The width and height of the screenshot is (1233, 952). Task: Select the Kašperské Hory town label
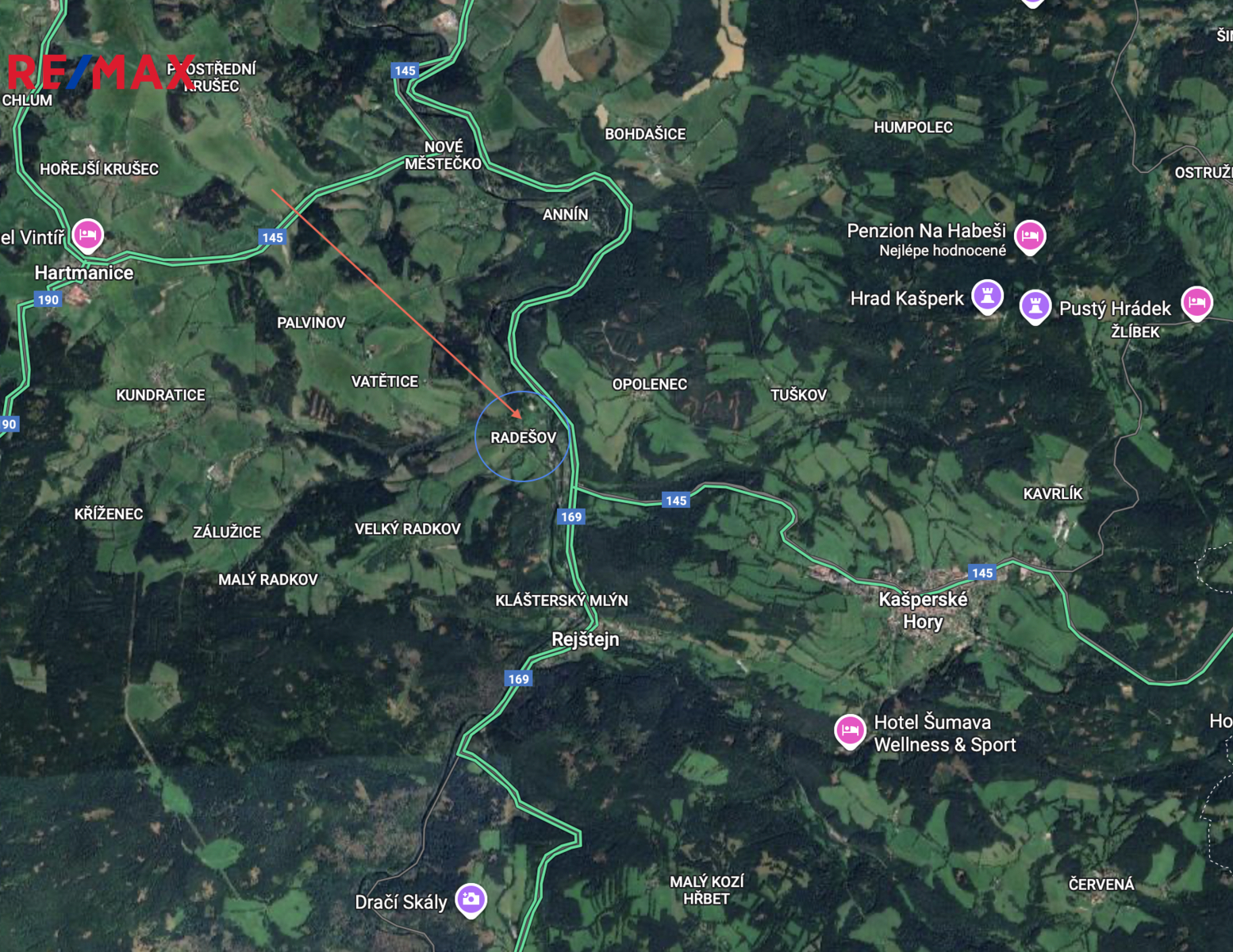click(923, 610)
